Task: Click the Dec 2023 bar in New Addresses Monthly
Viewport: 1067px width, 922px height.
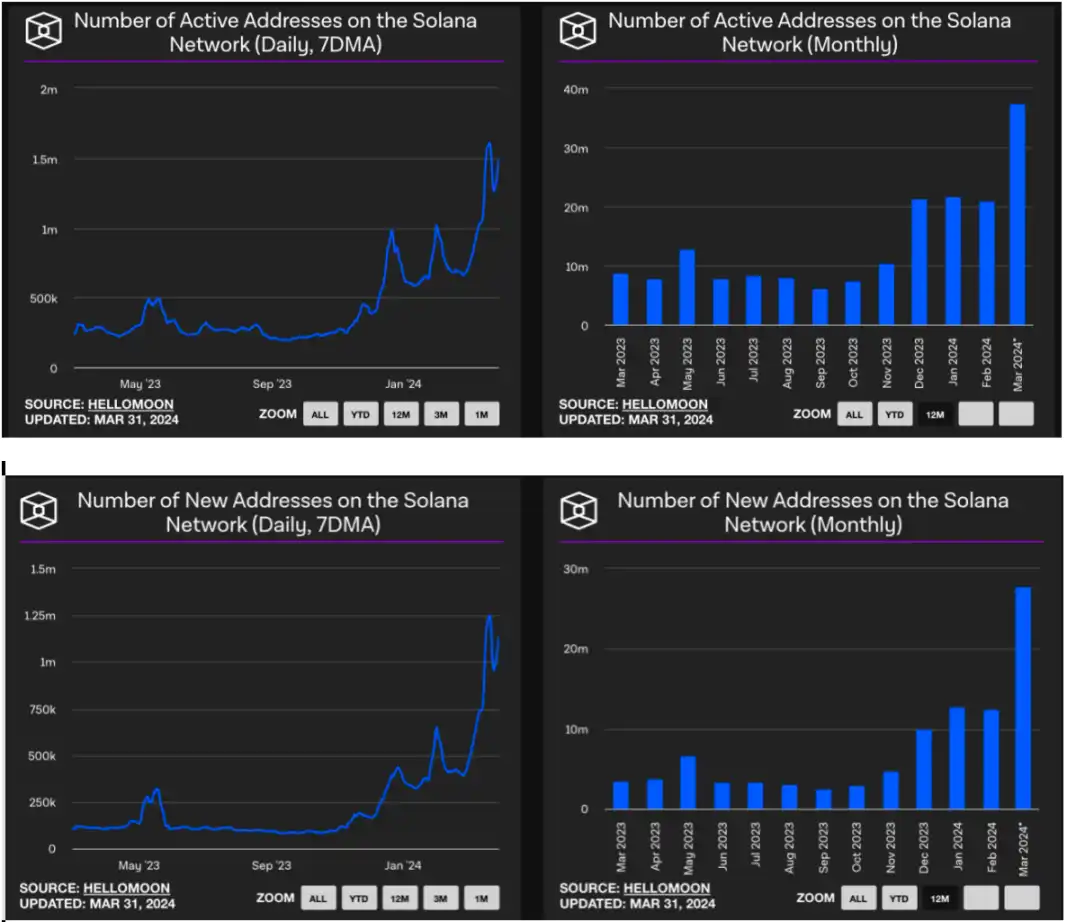Action: (924, 769)
